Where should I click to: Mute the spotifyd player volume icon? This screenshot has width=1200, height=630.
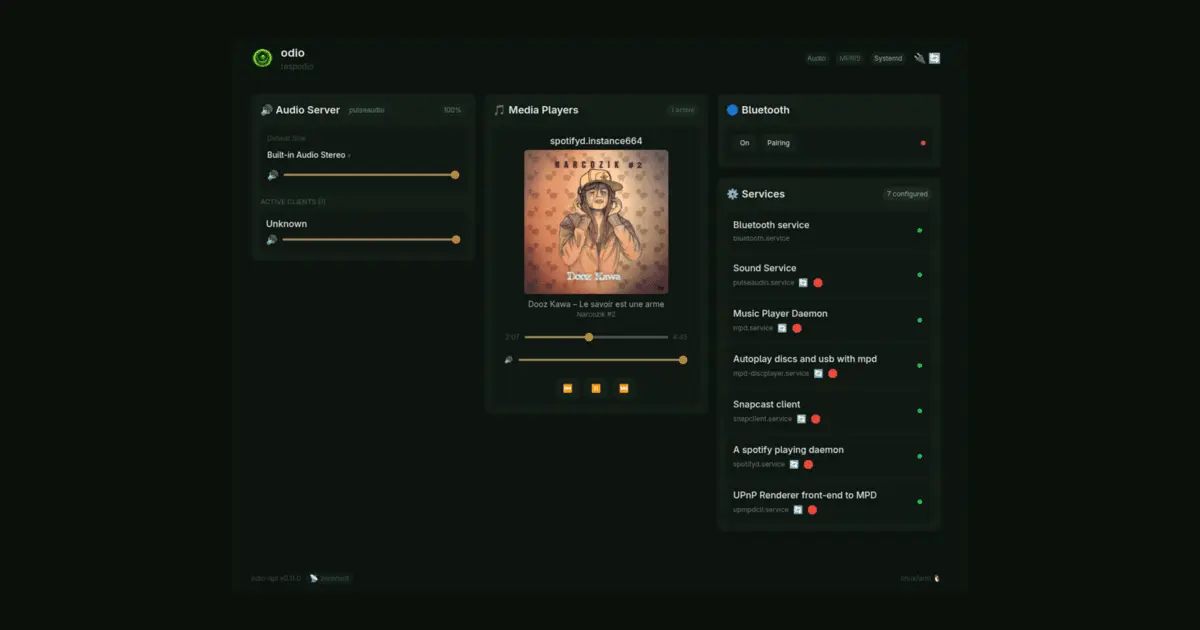coord(508,360)
